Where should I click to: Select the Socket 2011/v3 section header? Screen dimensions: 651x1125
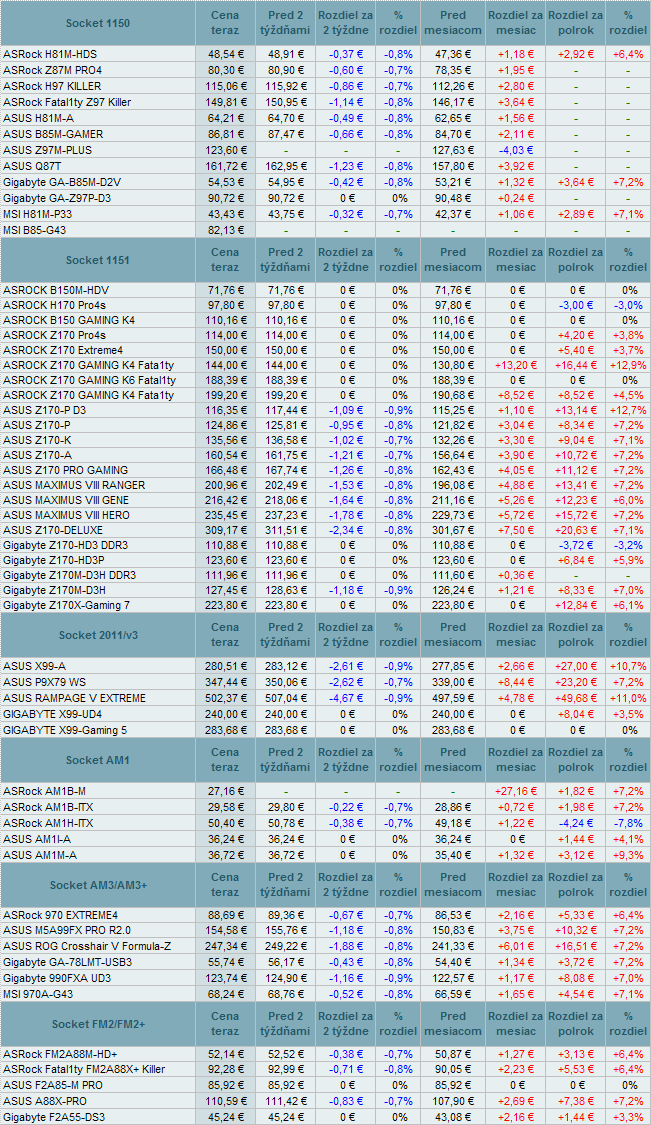(x=97, y=635)
